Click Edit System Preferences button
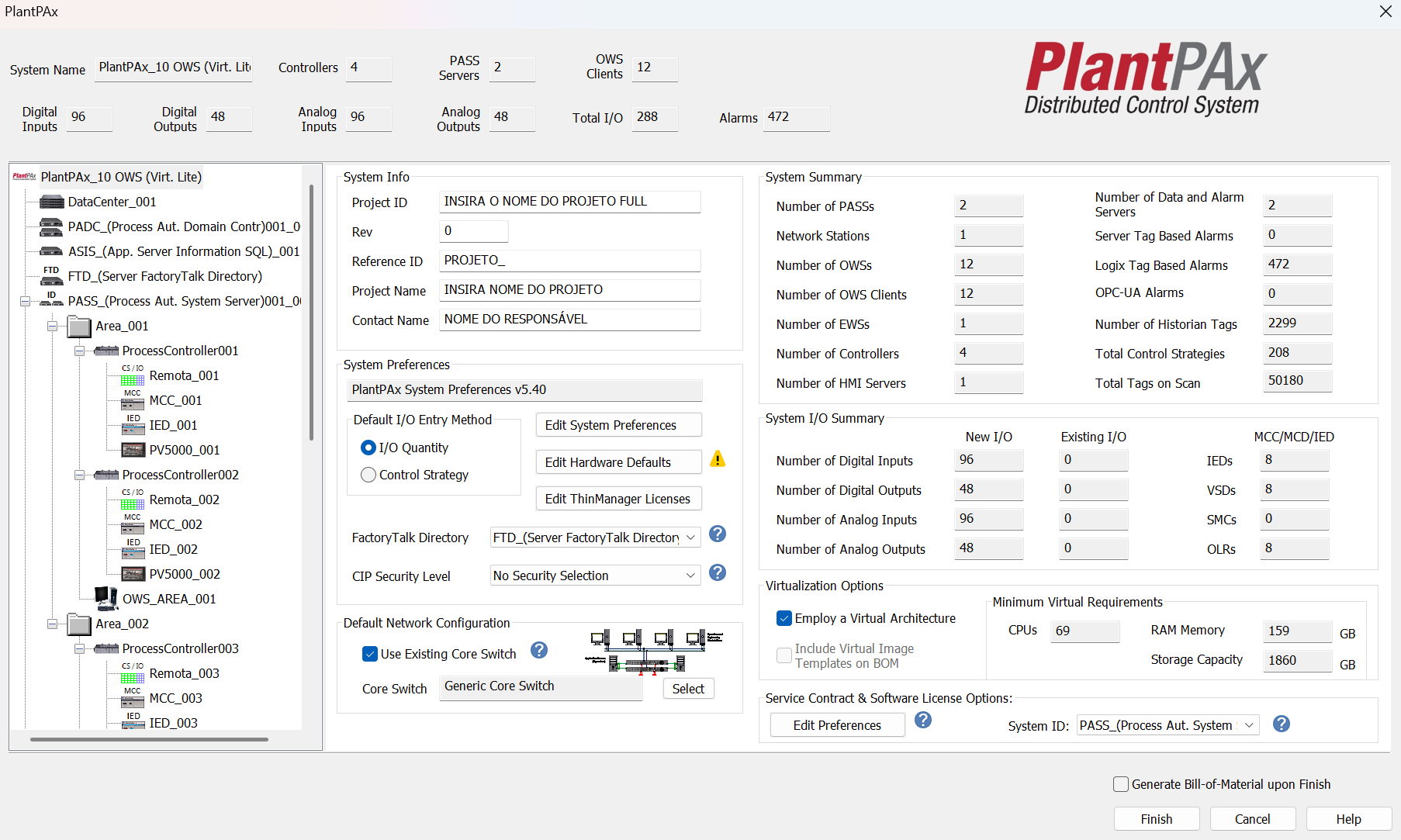Screen dimensions: 1401x840 [x=618, y=425]
